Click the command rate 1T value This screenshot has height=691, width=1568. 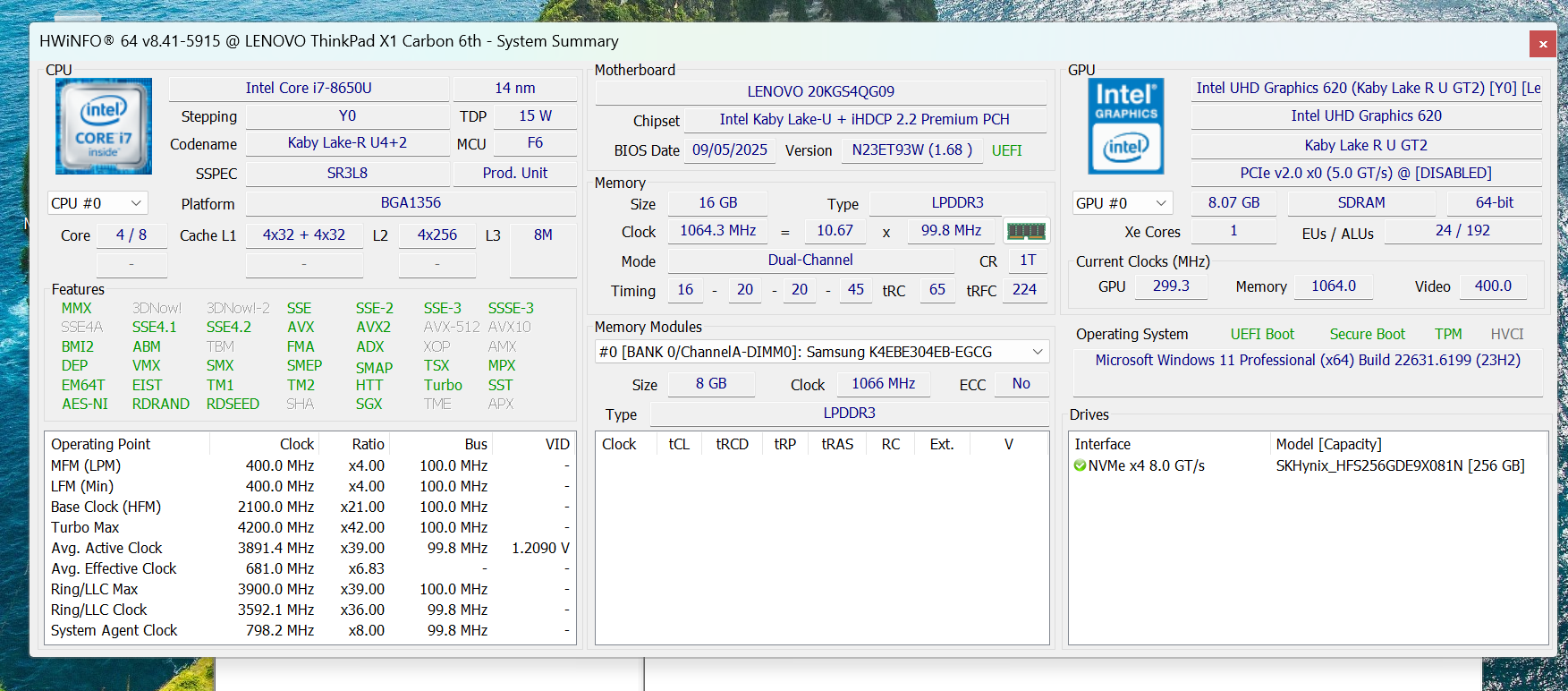1028,260
